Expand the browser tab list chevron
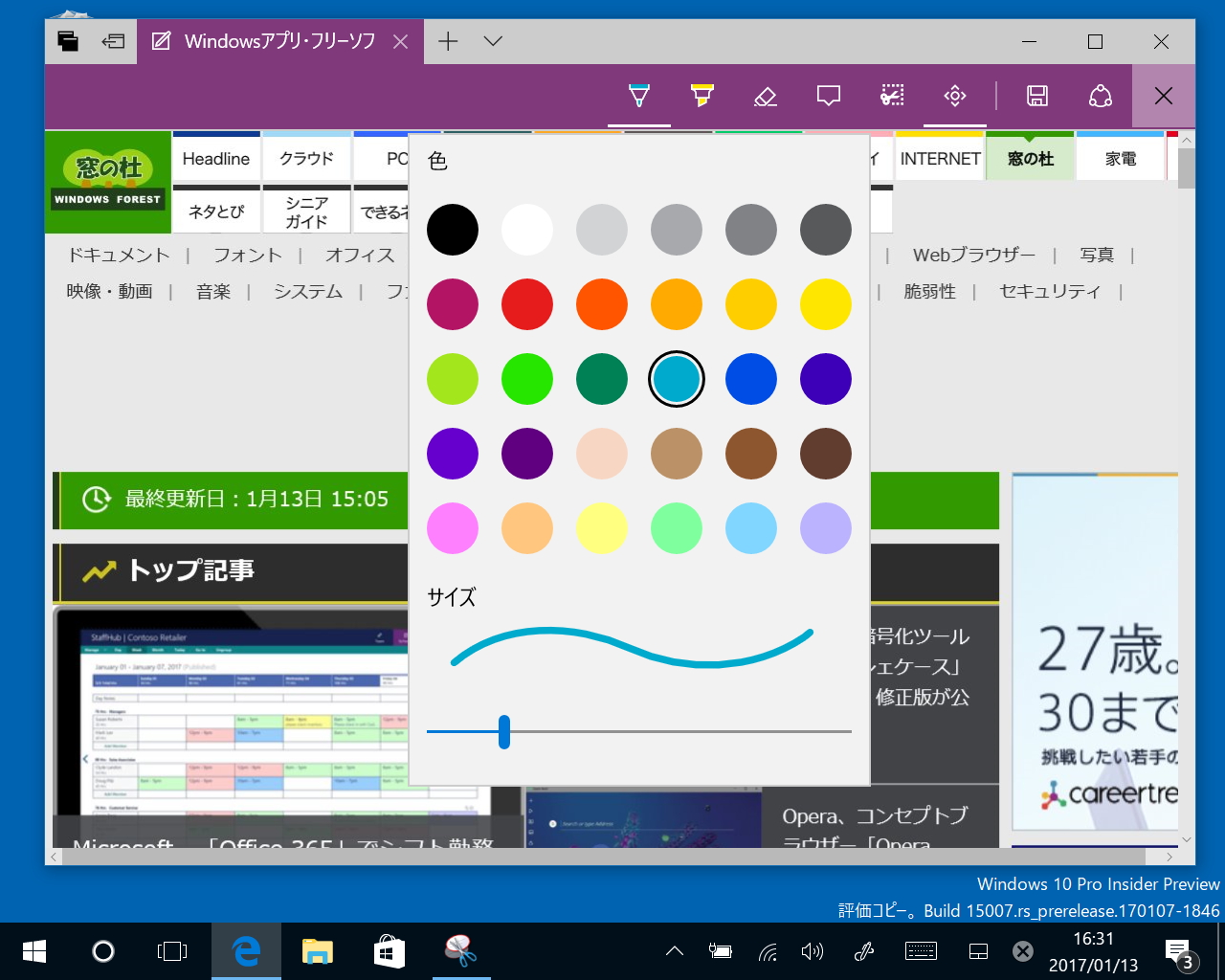 pyautogui.click(x=492, y=41)
